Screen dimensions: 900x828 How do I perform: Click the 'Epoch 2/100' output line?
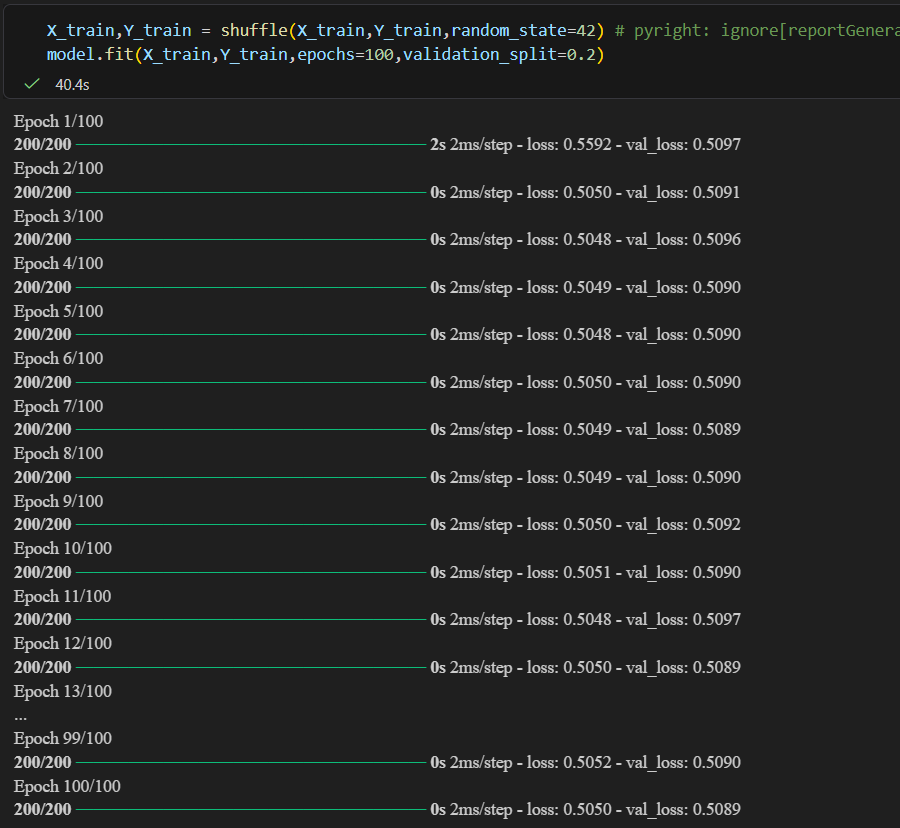(x=59, y=169)
